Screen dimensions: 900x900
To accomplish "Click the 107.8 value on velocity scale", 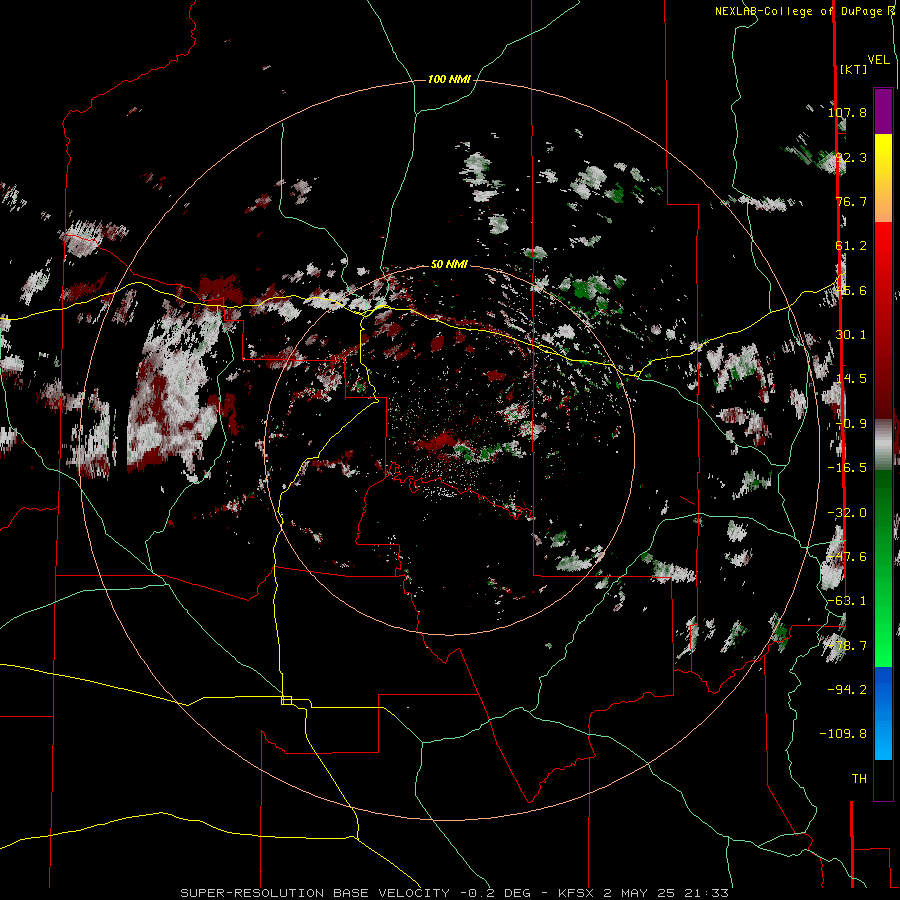I will [x=847, y=112].
